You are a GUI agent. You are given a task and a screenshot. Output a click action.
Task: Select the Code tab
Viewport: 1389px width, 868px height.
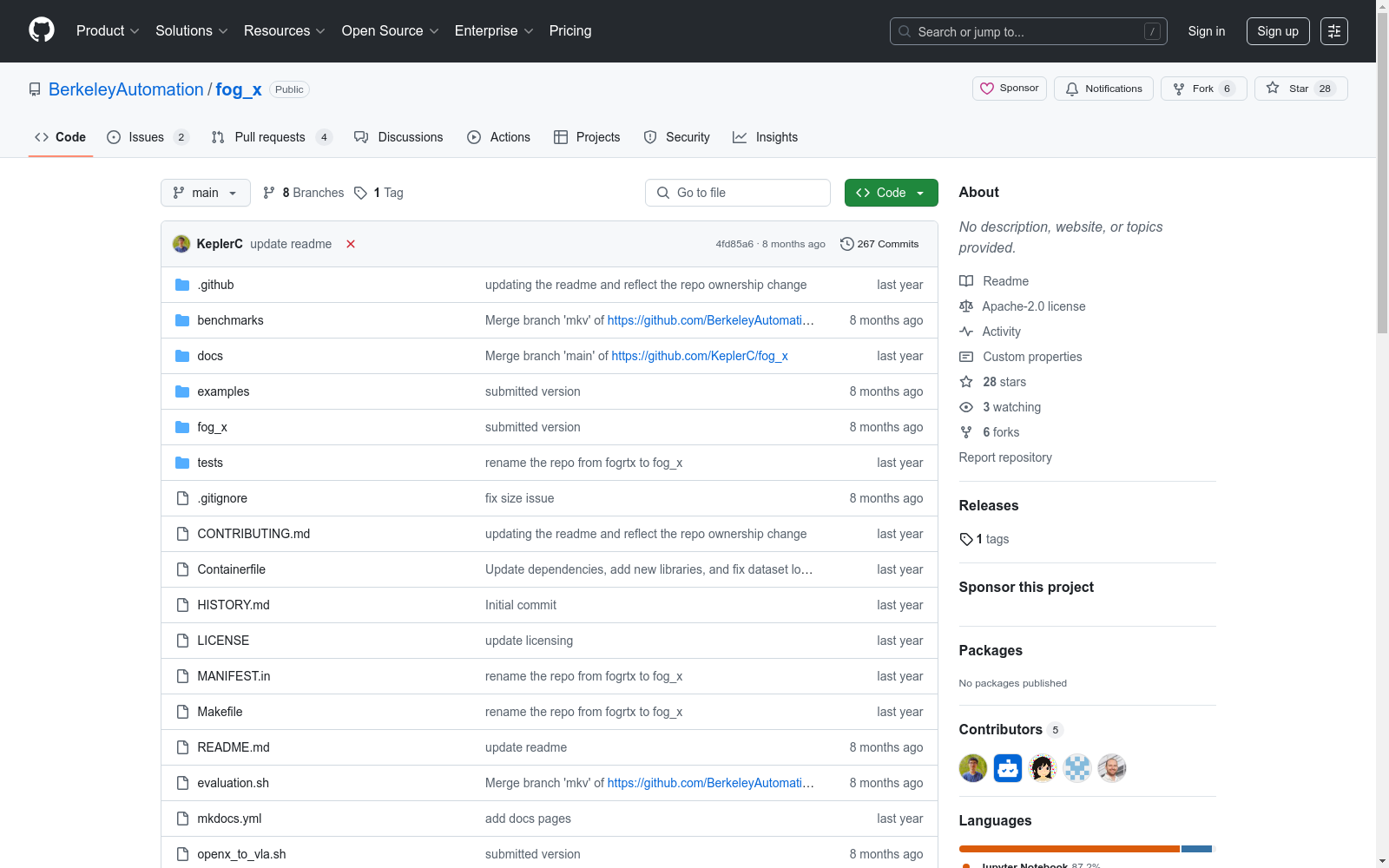(x=60, y=137)
